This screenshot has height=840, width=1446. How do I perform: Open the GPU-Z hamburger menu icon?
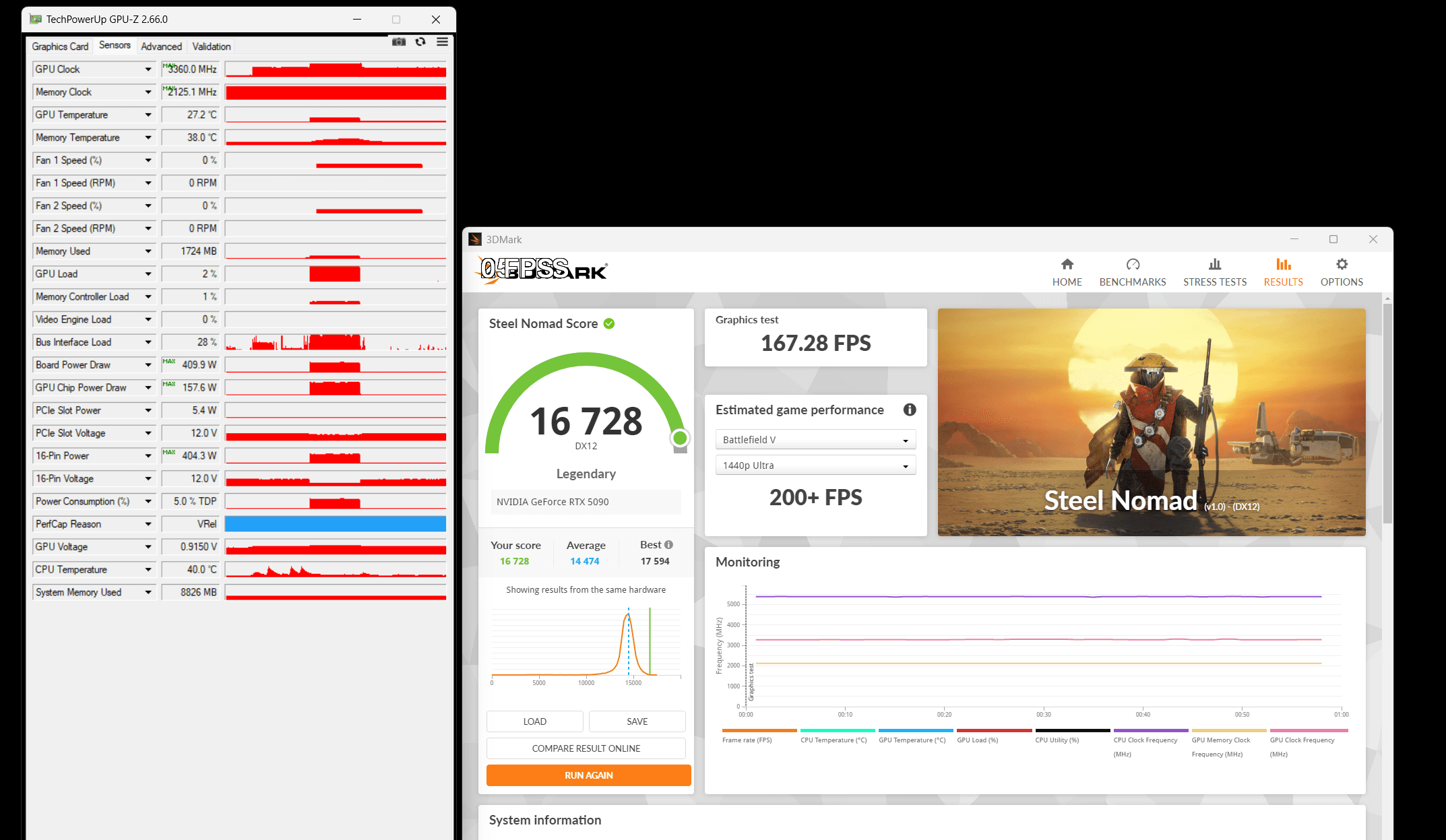442,42
